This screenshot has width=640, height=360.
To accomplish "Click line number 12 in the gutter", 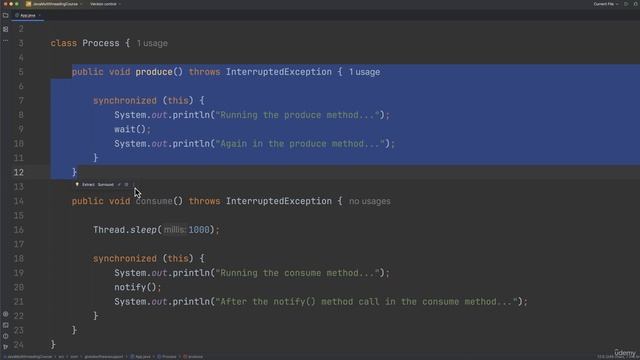I will point(19,172).
